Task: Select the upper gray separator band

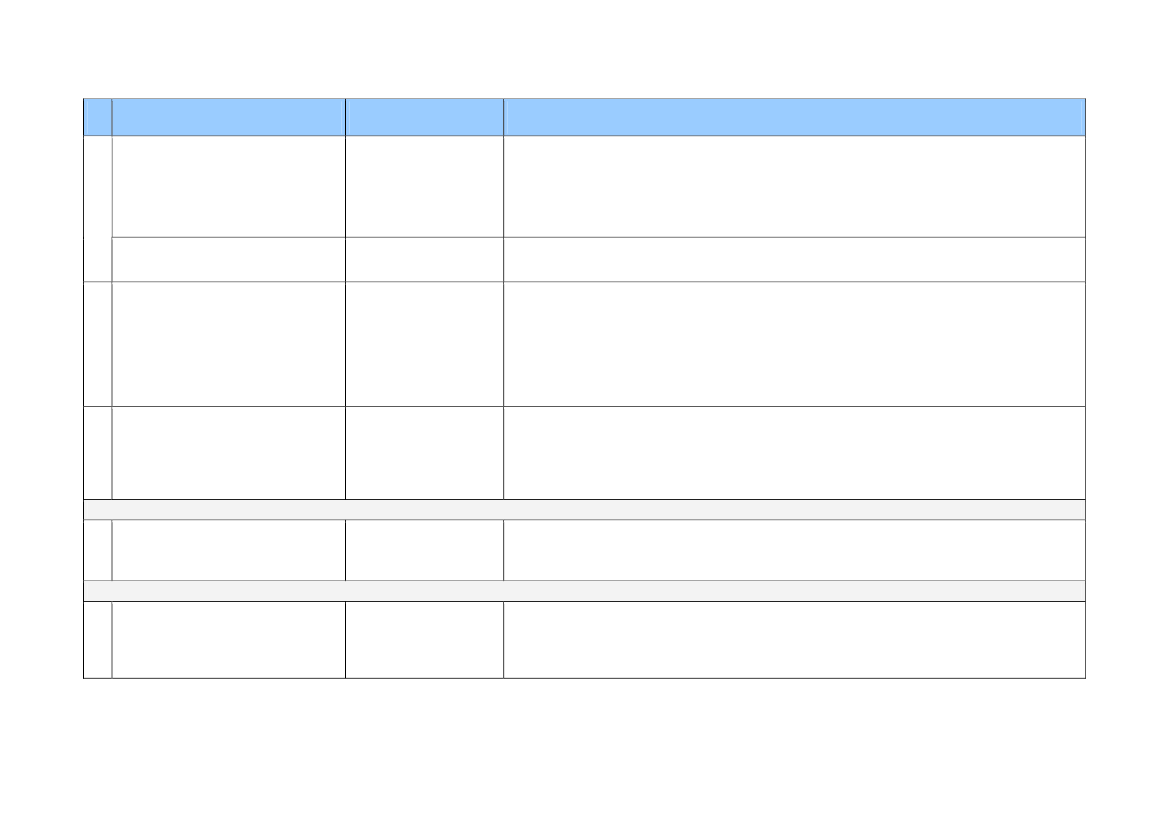Action: pos(584,510)
